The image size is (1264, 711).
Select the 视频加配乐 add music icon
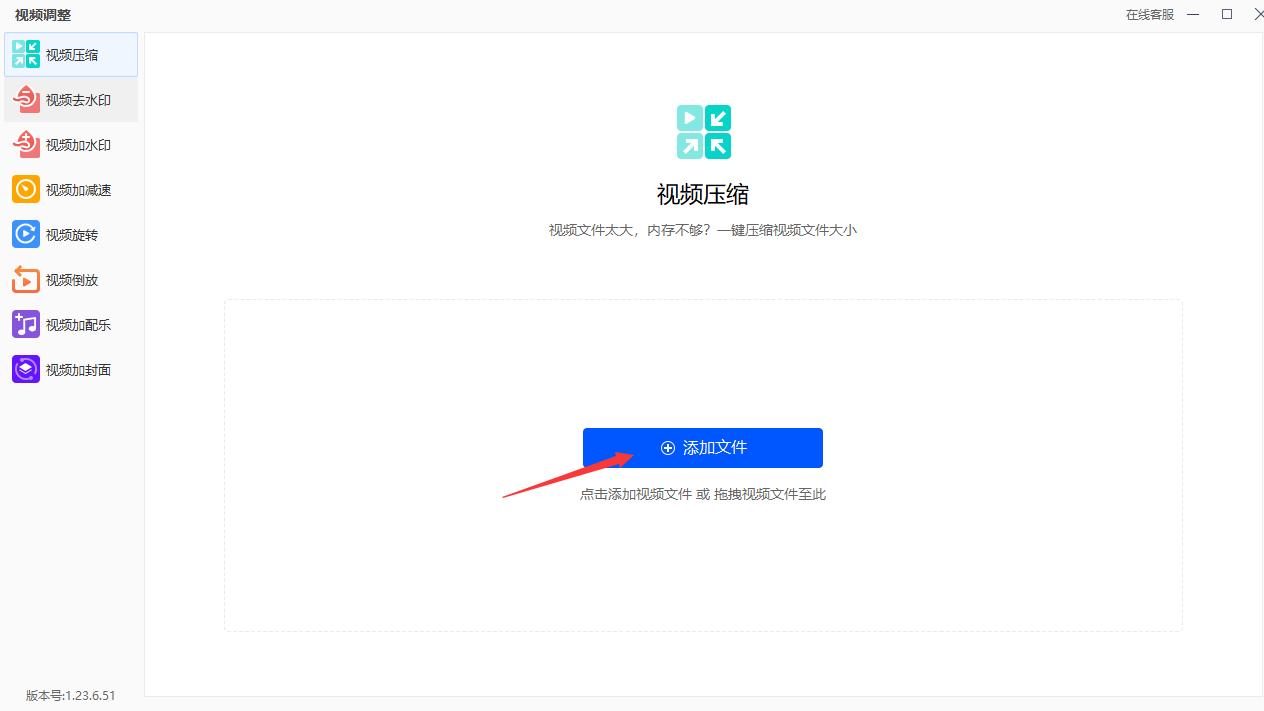26,324
